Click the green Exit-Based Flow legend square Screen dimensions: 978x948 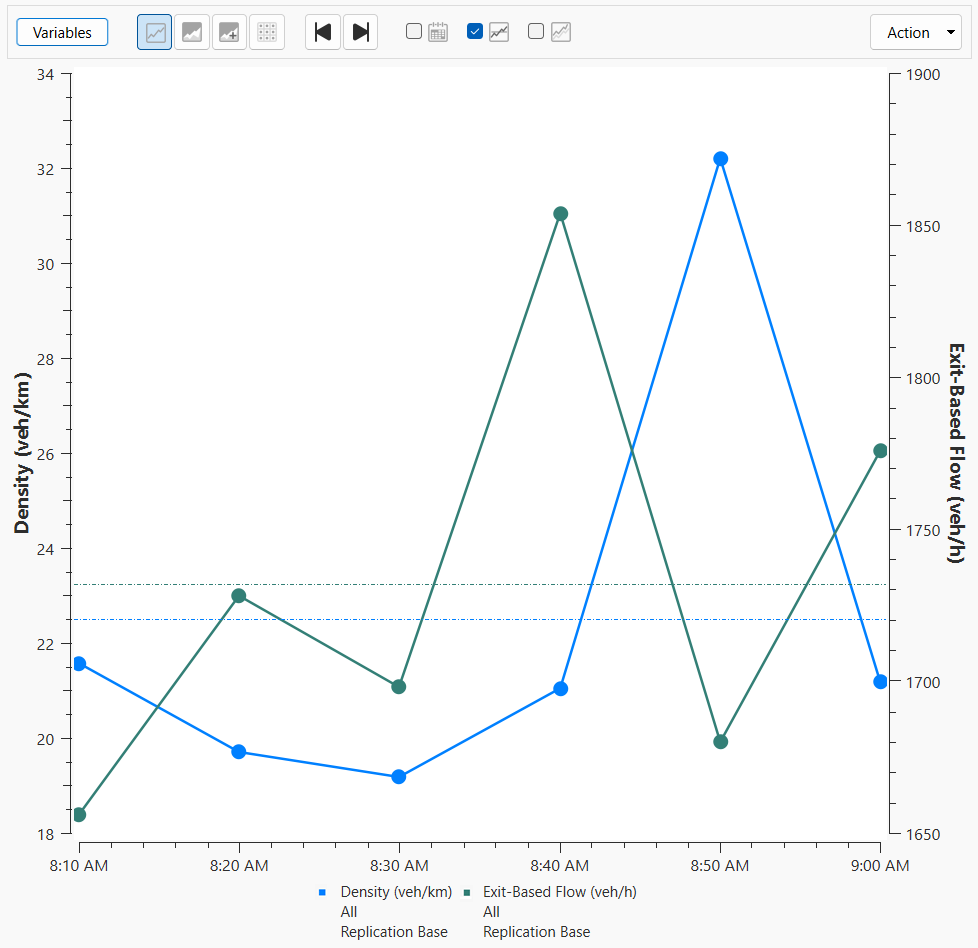[x=466, y=892]
